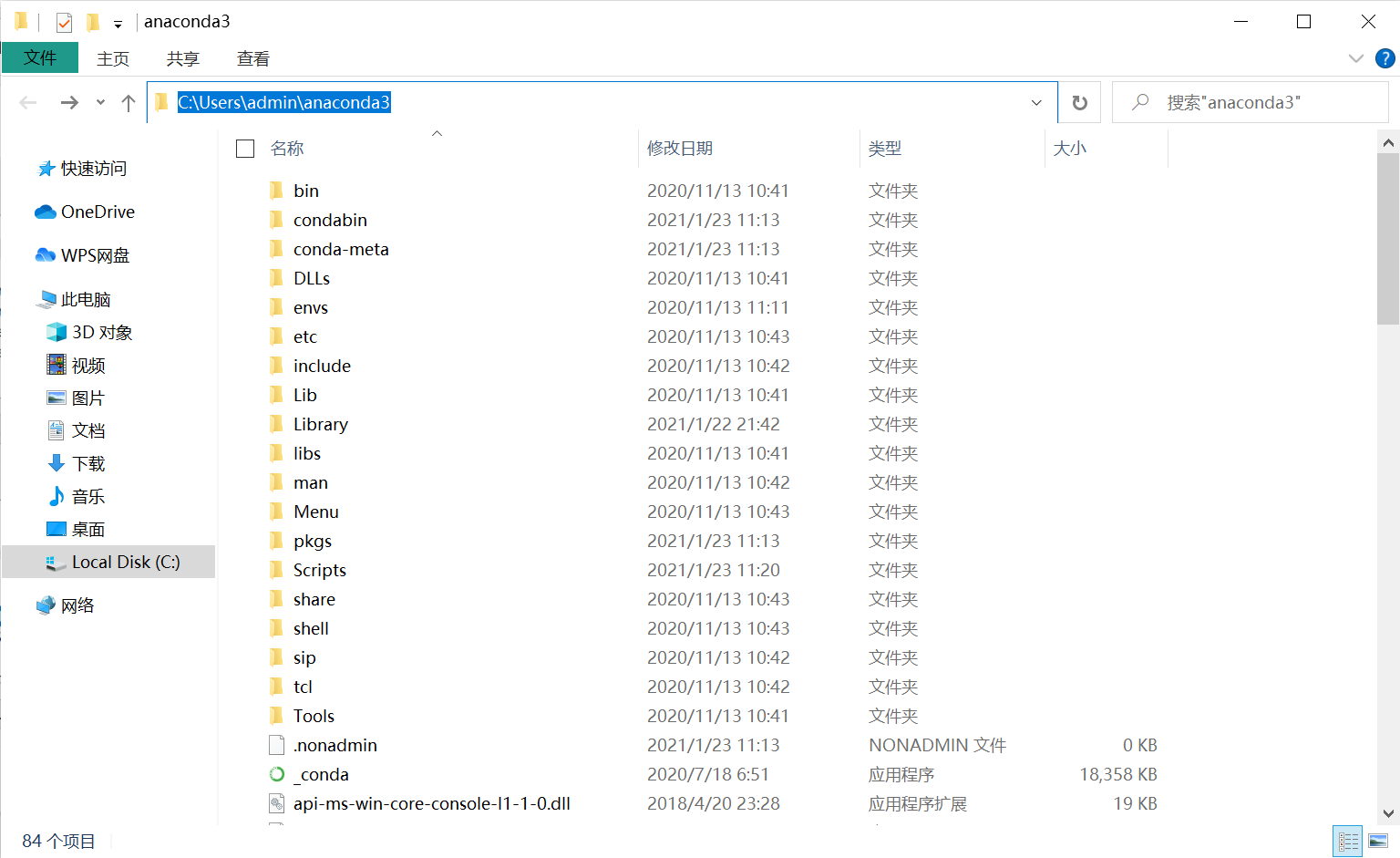
Task: Click the Menu folder icon
Action: click(276, 512)
